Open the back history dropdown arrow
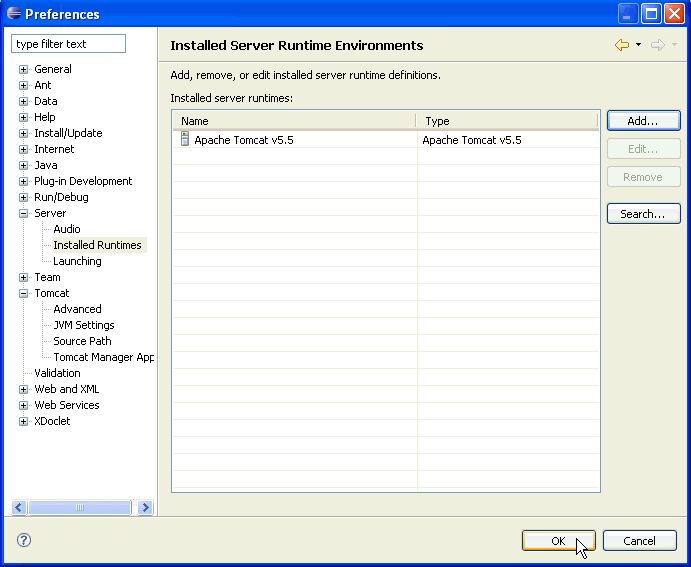Viewport: 691px width, 567px height. pos(638,45)
